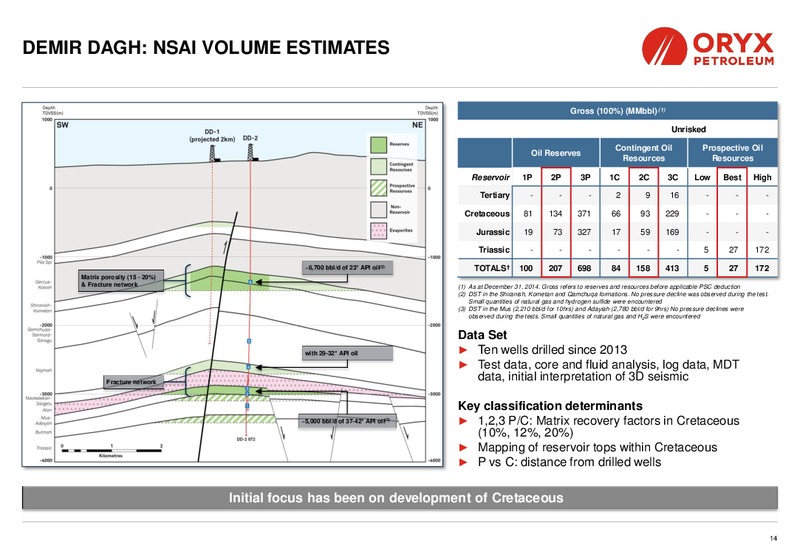Image resolution: width=800 pixels, height=554 pixels.
Task: Select the 'Oil Reserves' column group header
Action: pyautogui.click(x=556, y=153)
